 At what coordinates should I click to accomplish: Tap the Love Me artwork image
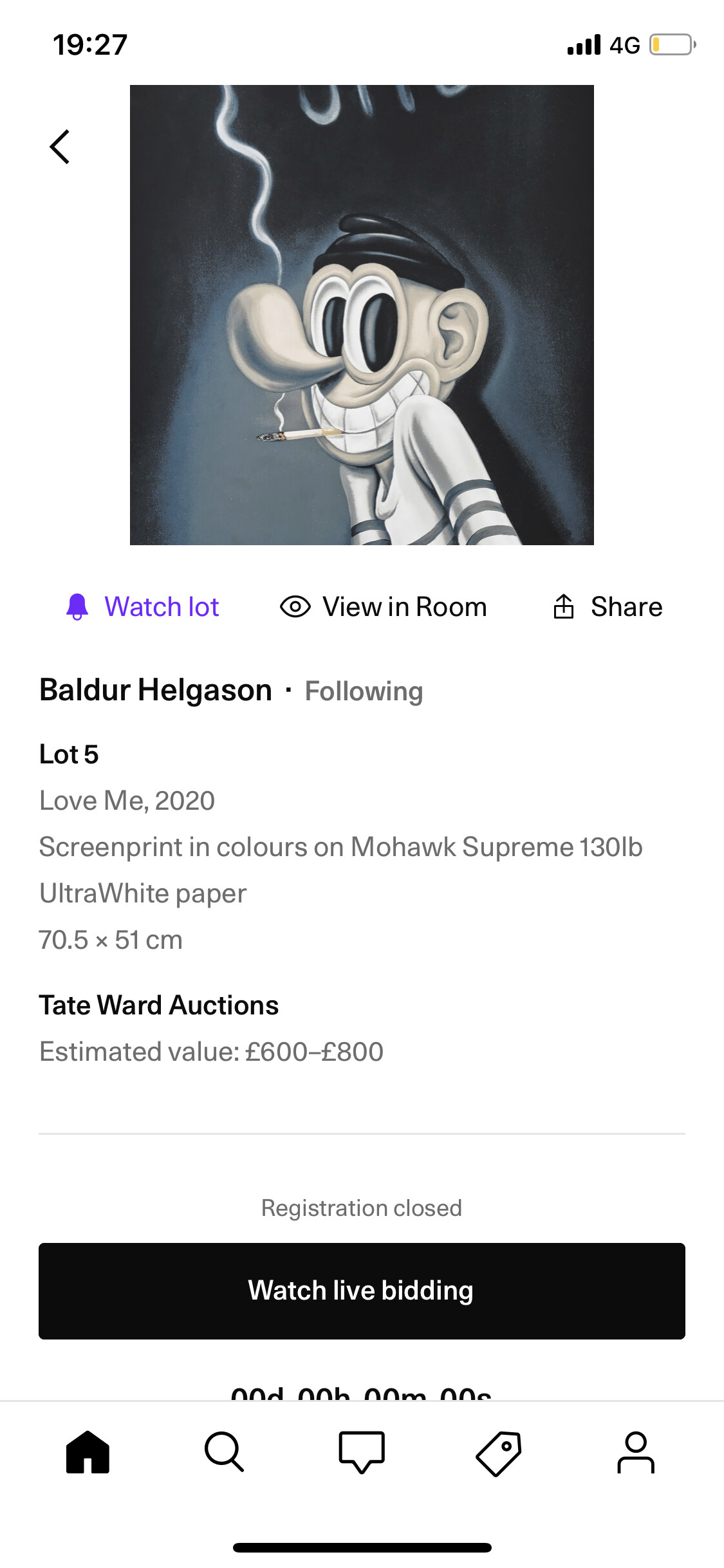click(362, 315)
